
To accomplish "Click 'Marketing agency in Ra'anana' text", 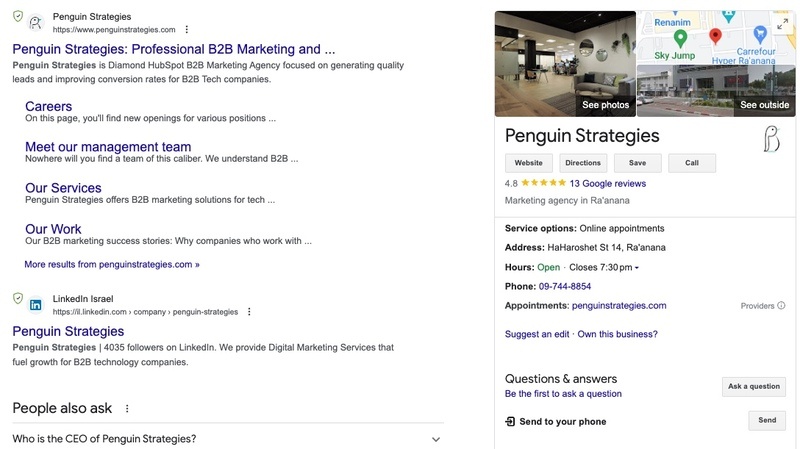I will pyautogui.click(x=567, y=201).
